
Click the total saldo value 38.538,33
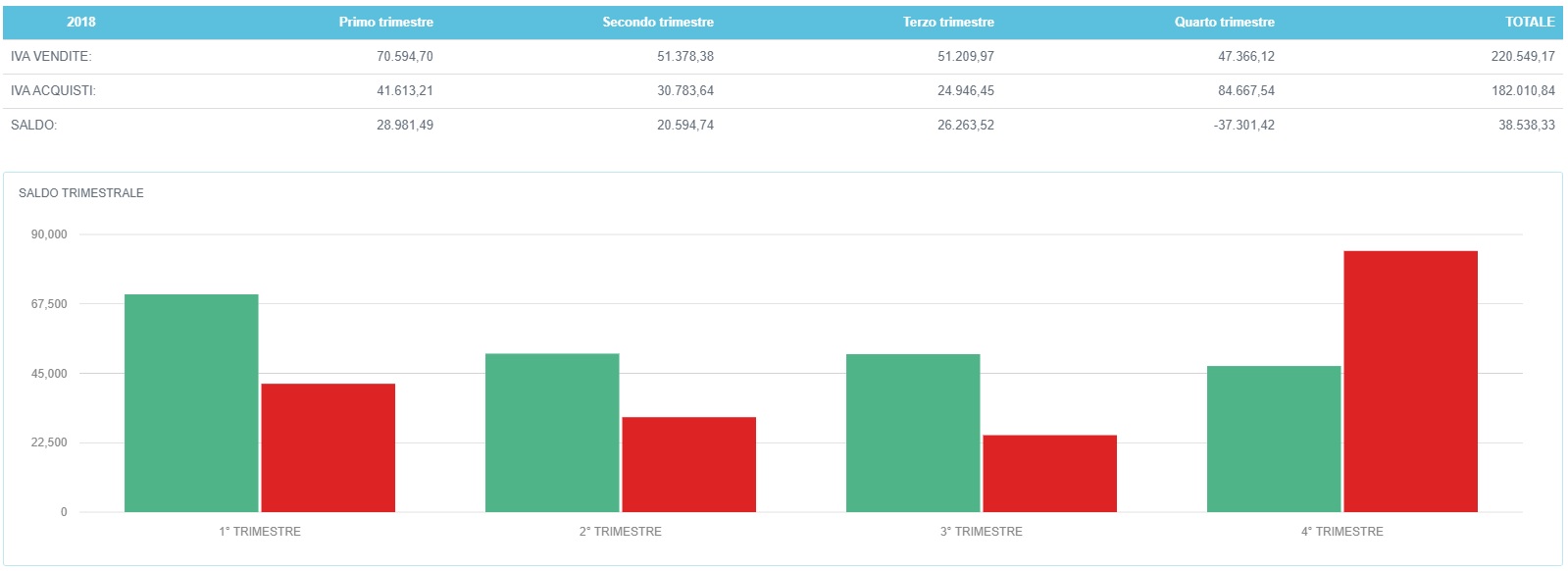pos(1526,126)
